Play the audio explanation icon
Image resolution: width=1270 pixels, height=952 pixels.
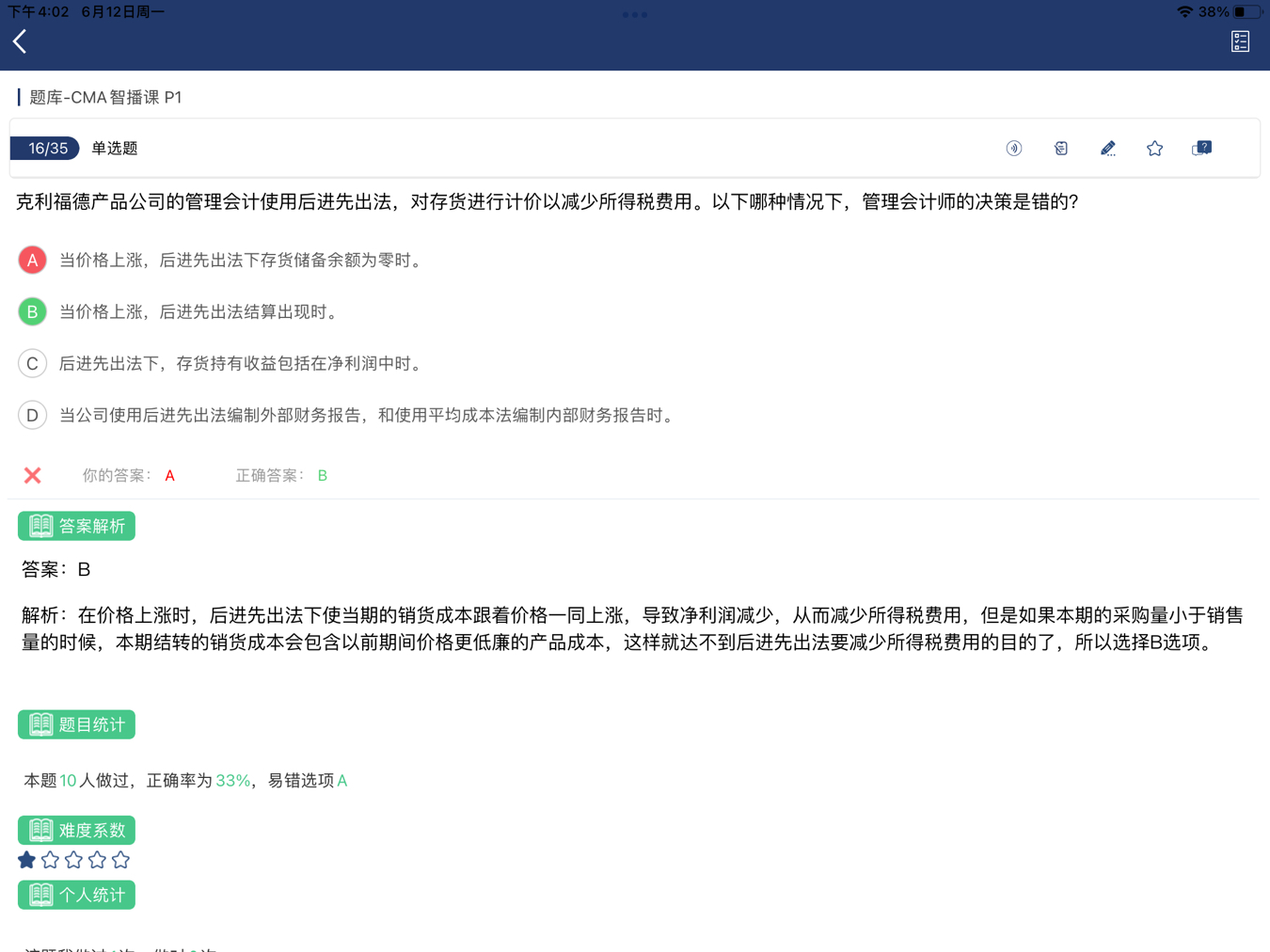click(1013, 149)
